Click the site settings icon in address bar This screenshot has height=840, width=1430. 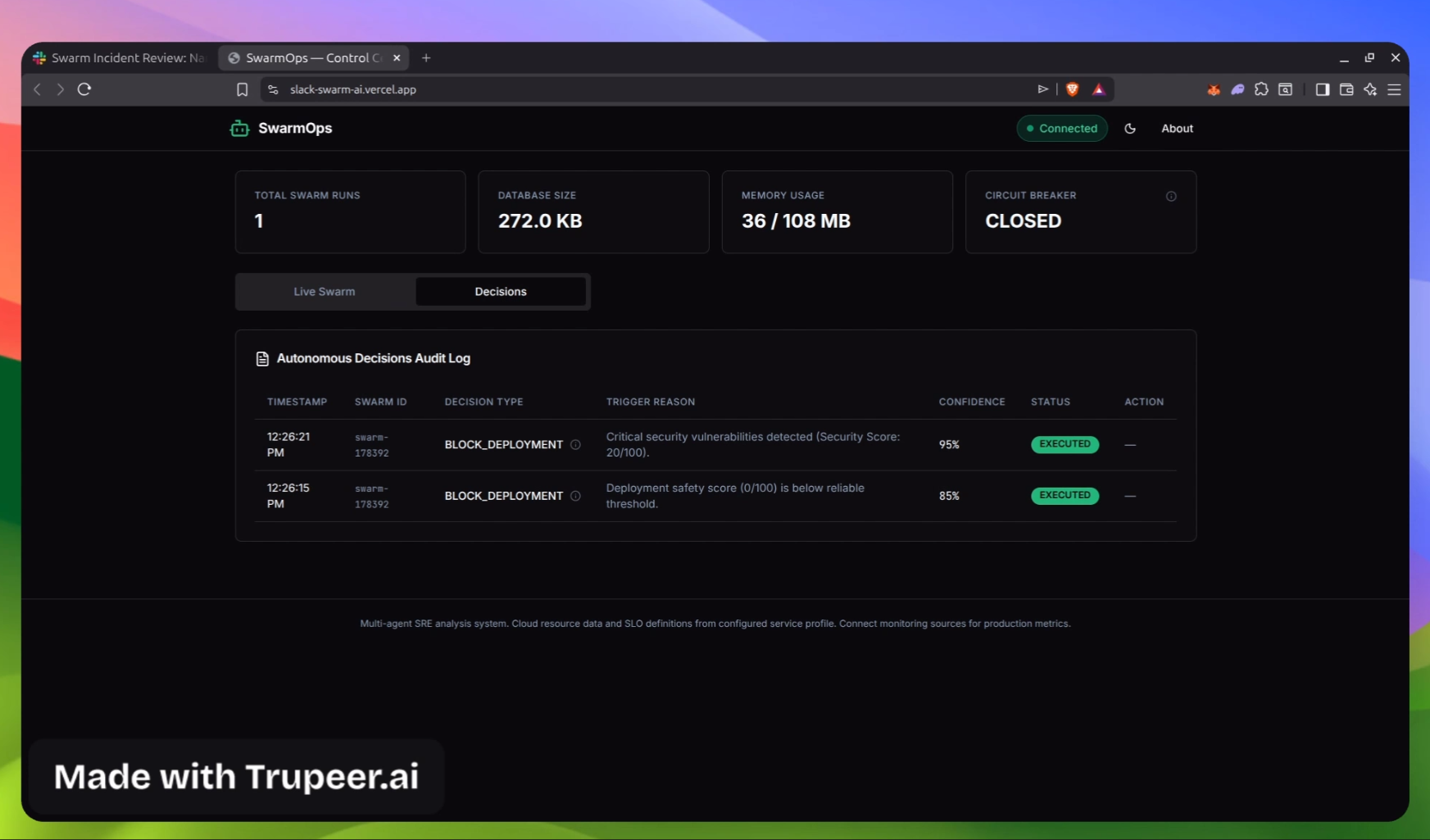coord(274,89)
